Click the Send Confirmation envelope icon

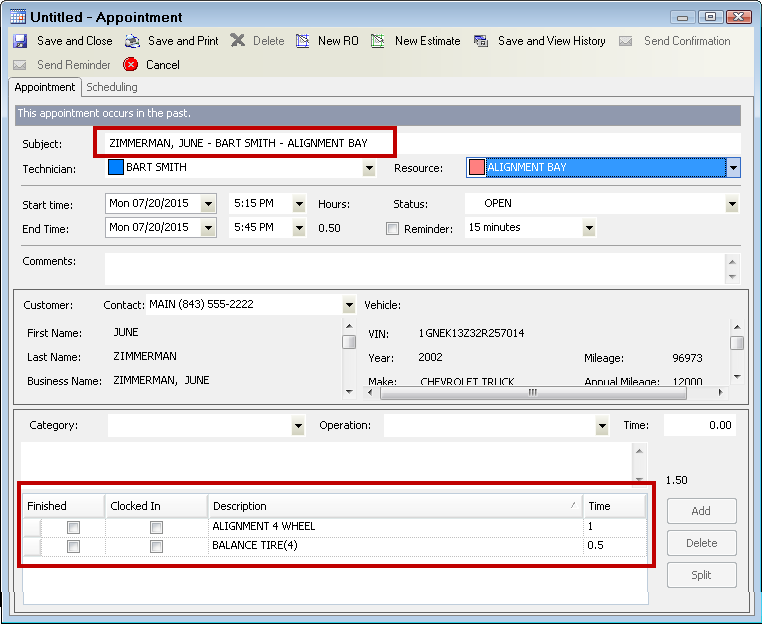626,41
